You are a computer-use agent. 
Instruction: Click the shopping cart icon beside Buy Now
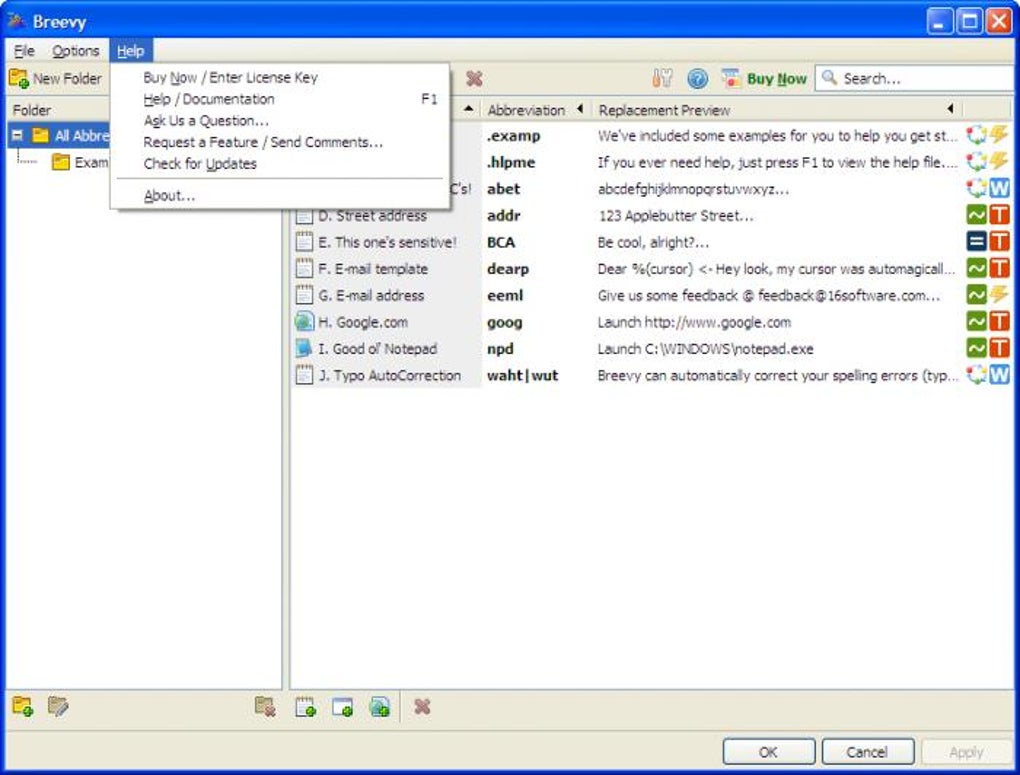(731, 79)
